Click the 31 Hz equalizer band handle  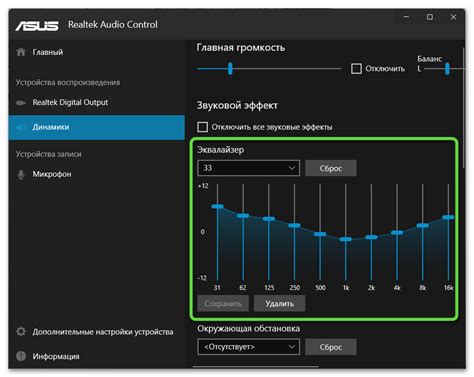pyautogui.click(x=218, y=206)
